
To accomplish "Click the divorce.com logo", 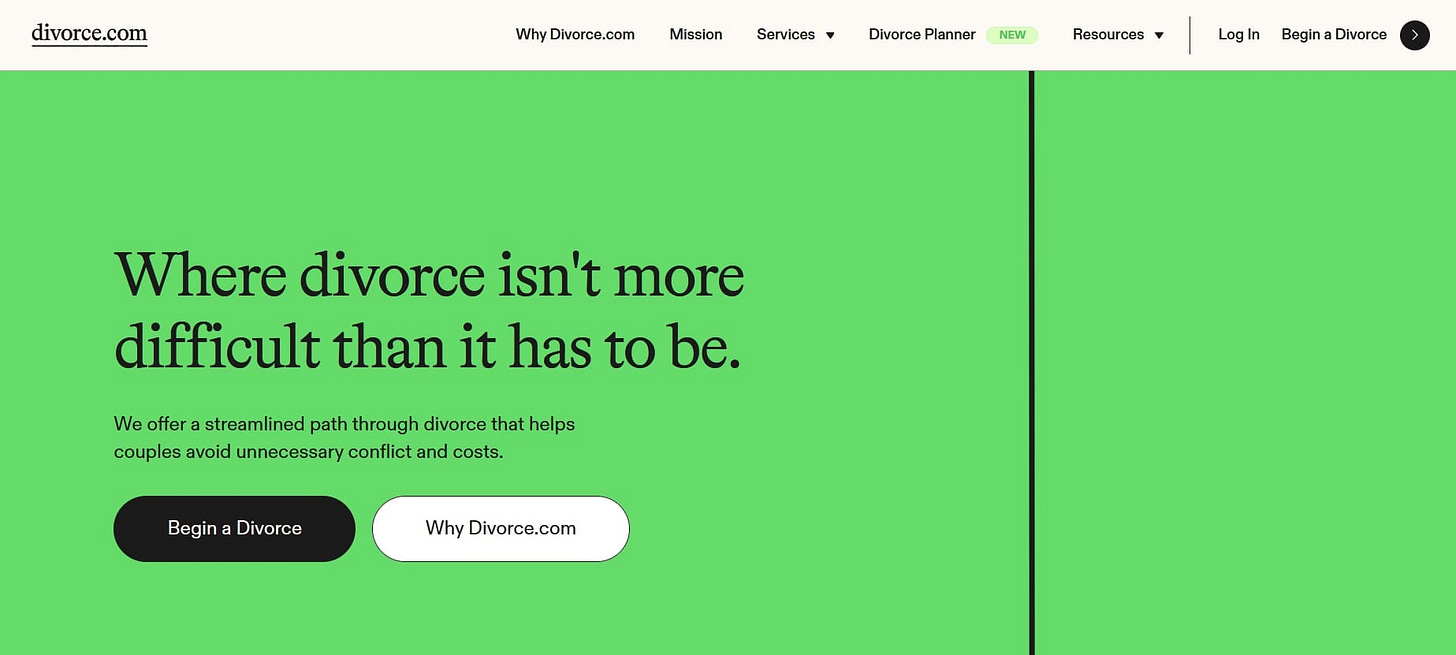I will coord(89,33).
